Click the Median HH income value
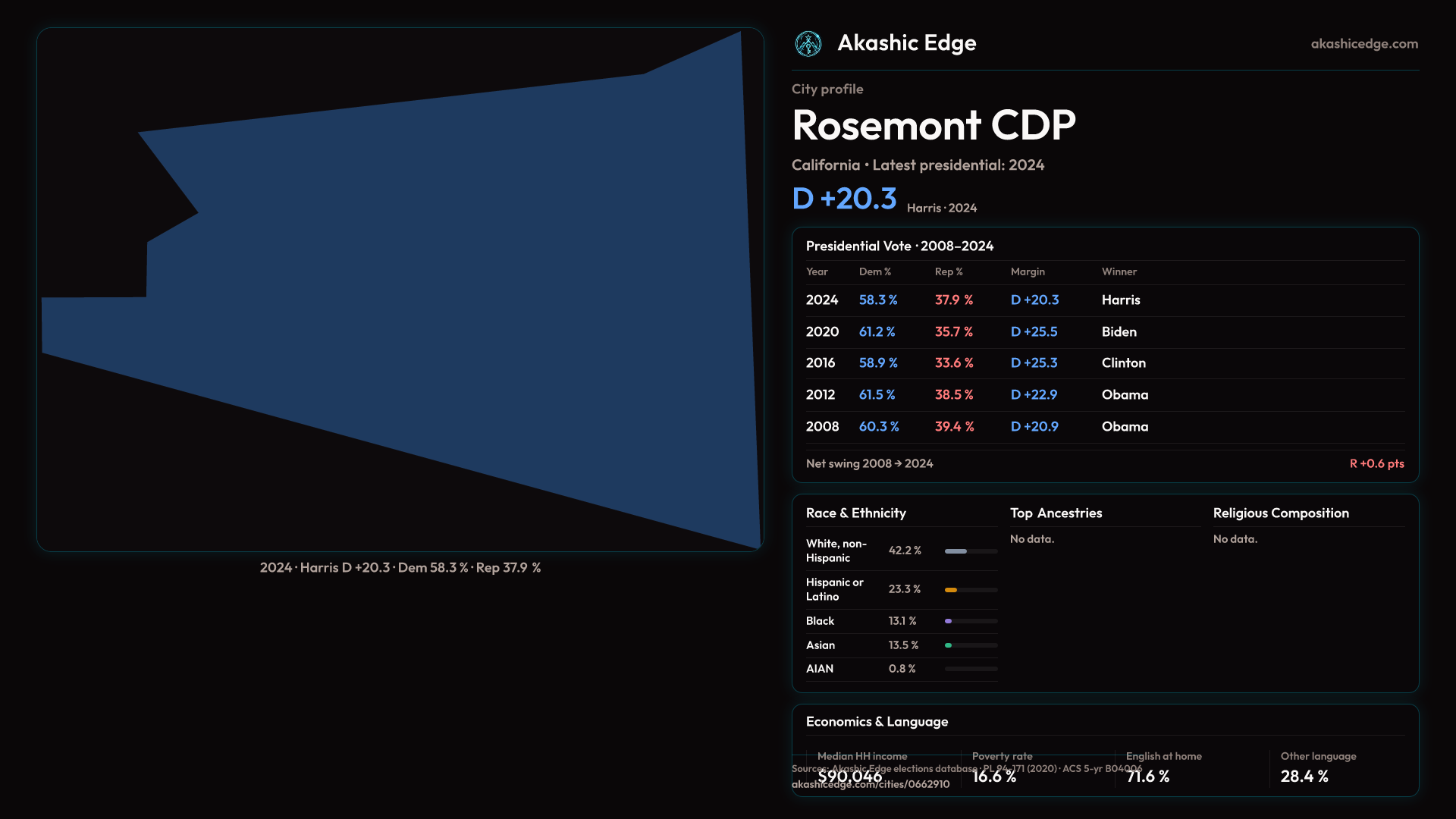The image size is (1456, 819). pos(849,777)
